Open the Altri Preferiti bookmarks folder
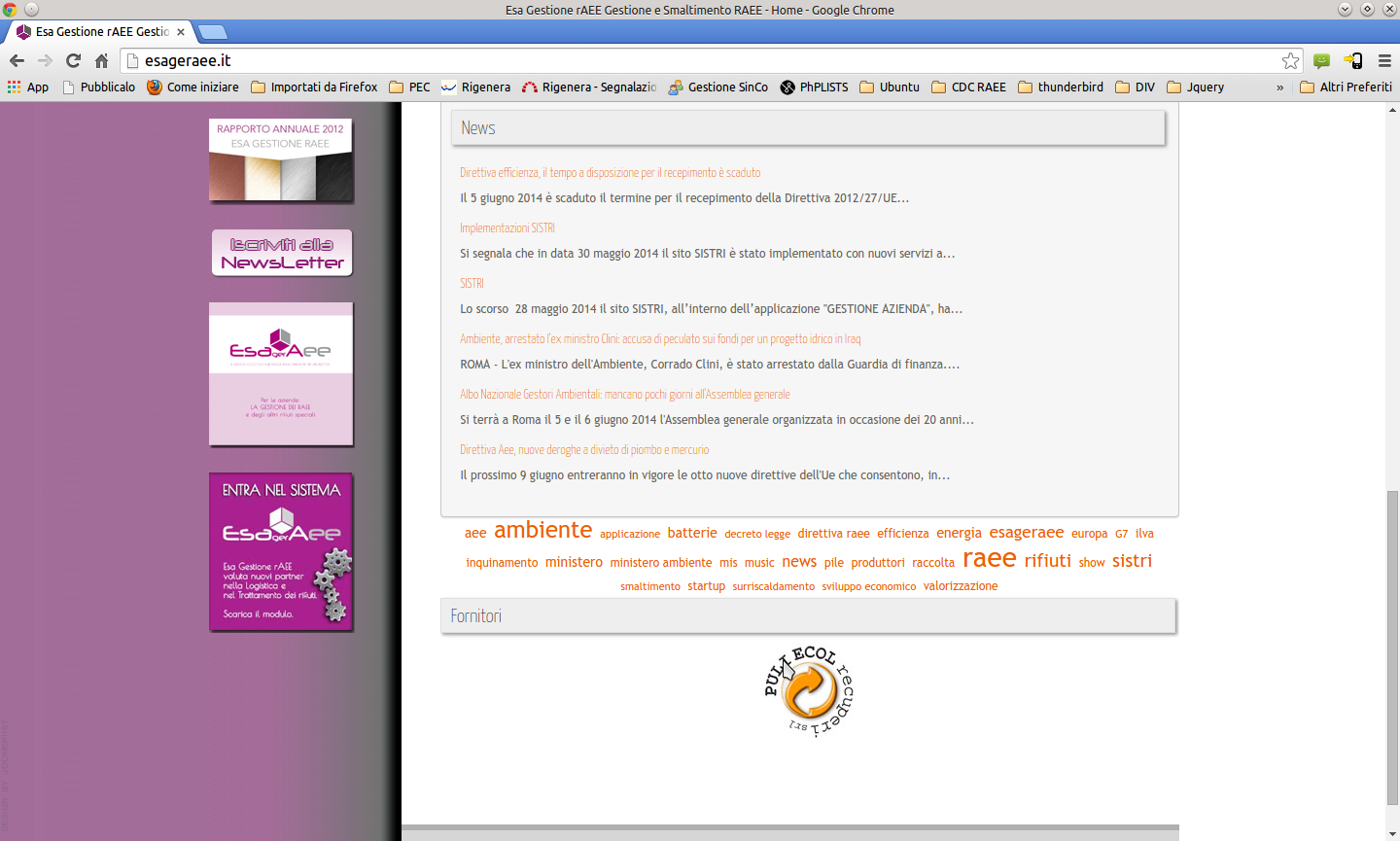The image size is (1400, 841). pos(1346,87)
